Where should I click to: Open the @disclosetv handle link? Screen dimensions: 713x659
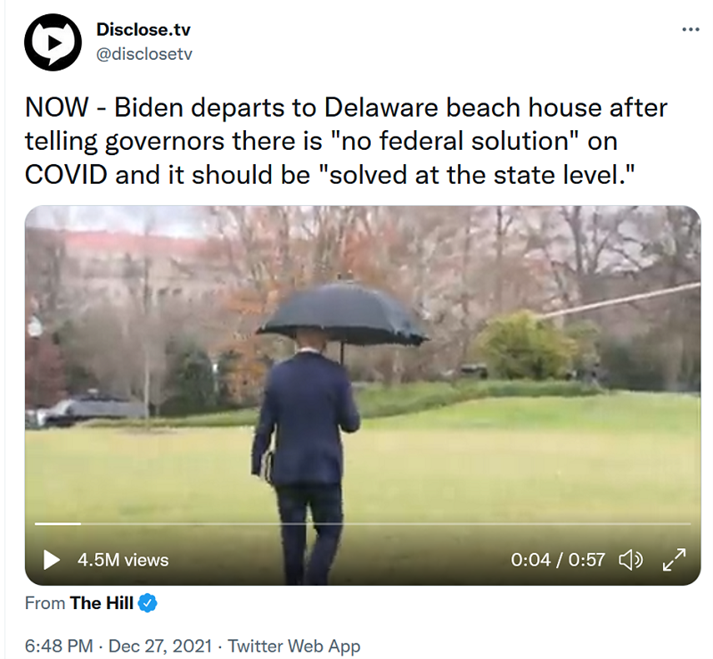coord(144,54)
